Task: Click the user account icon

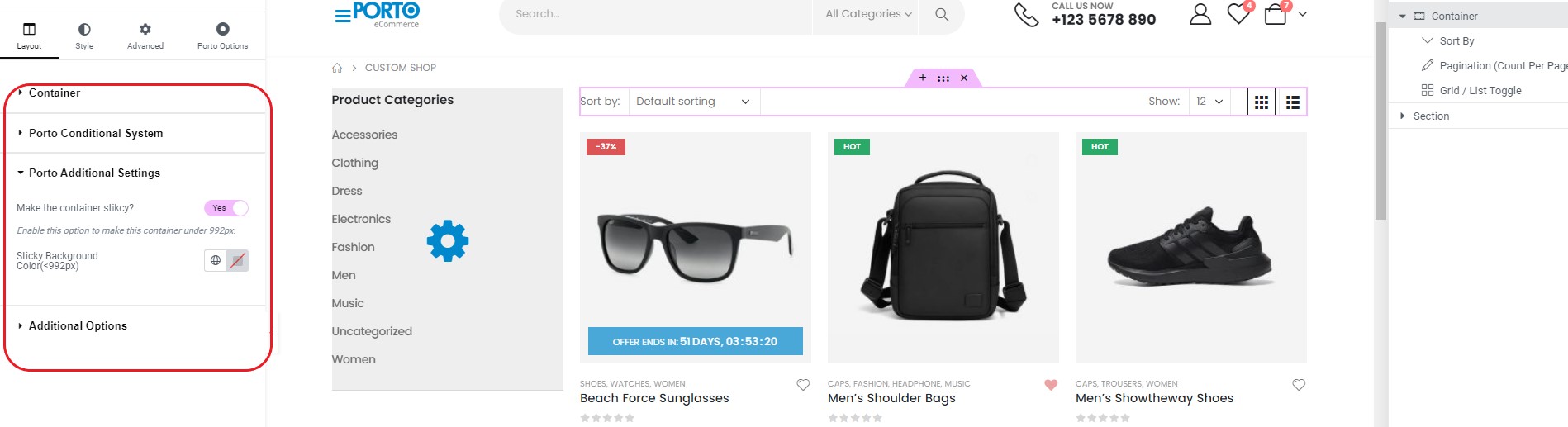Action: point(1200,14)
